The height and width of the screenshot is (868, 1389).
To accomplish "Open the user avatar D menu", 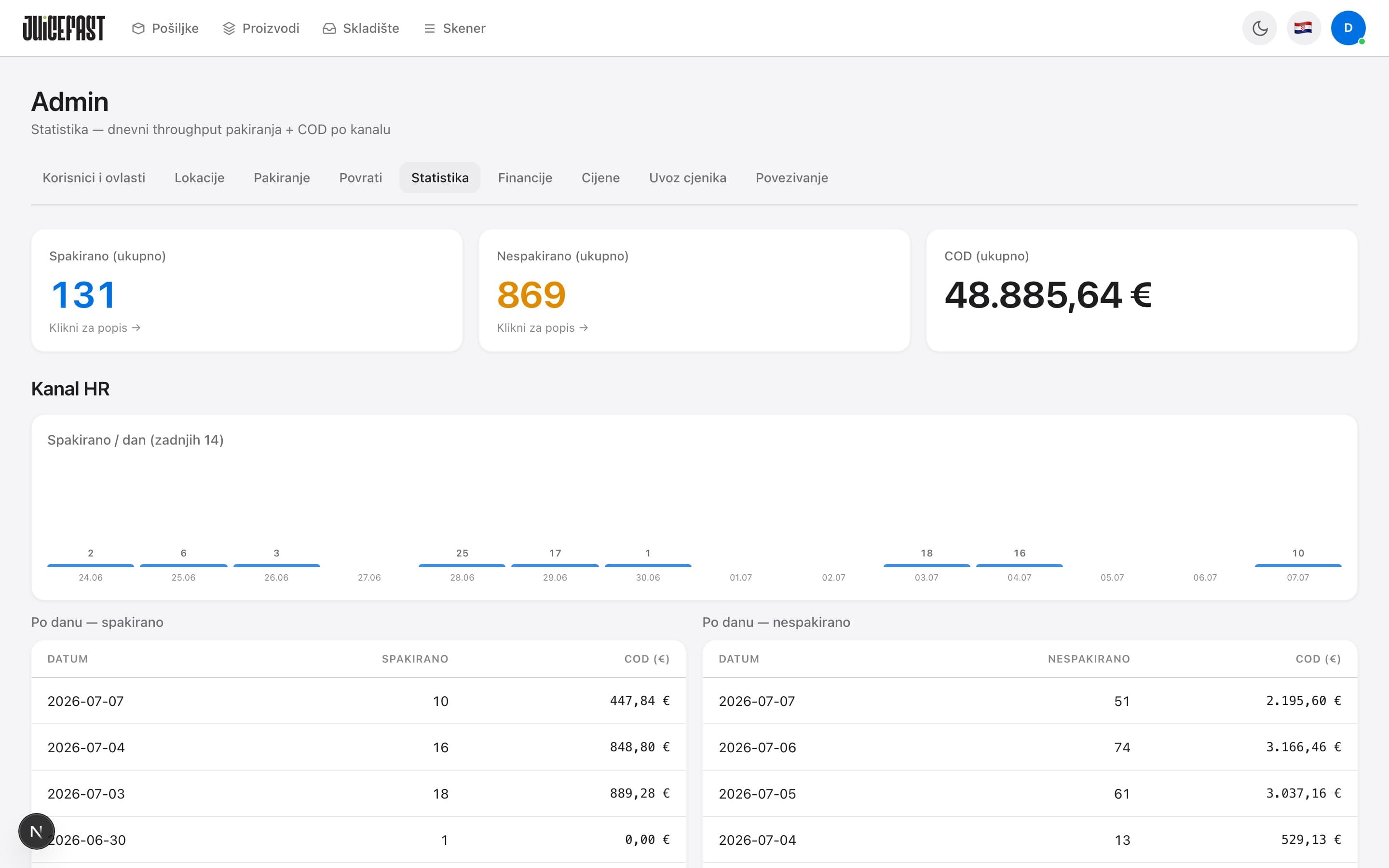I will click(x=1348, y=27).
